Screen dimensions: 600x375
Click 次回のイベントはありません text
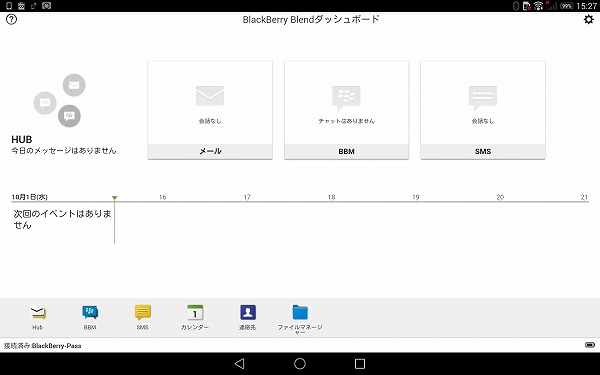62,219
